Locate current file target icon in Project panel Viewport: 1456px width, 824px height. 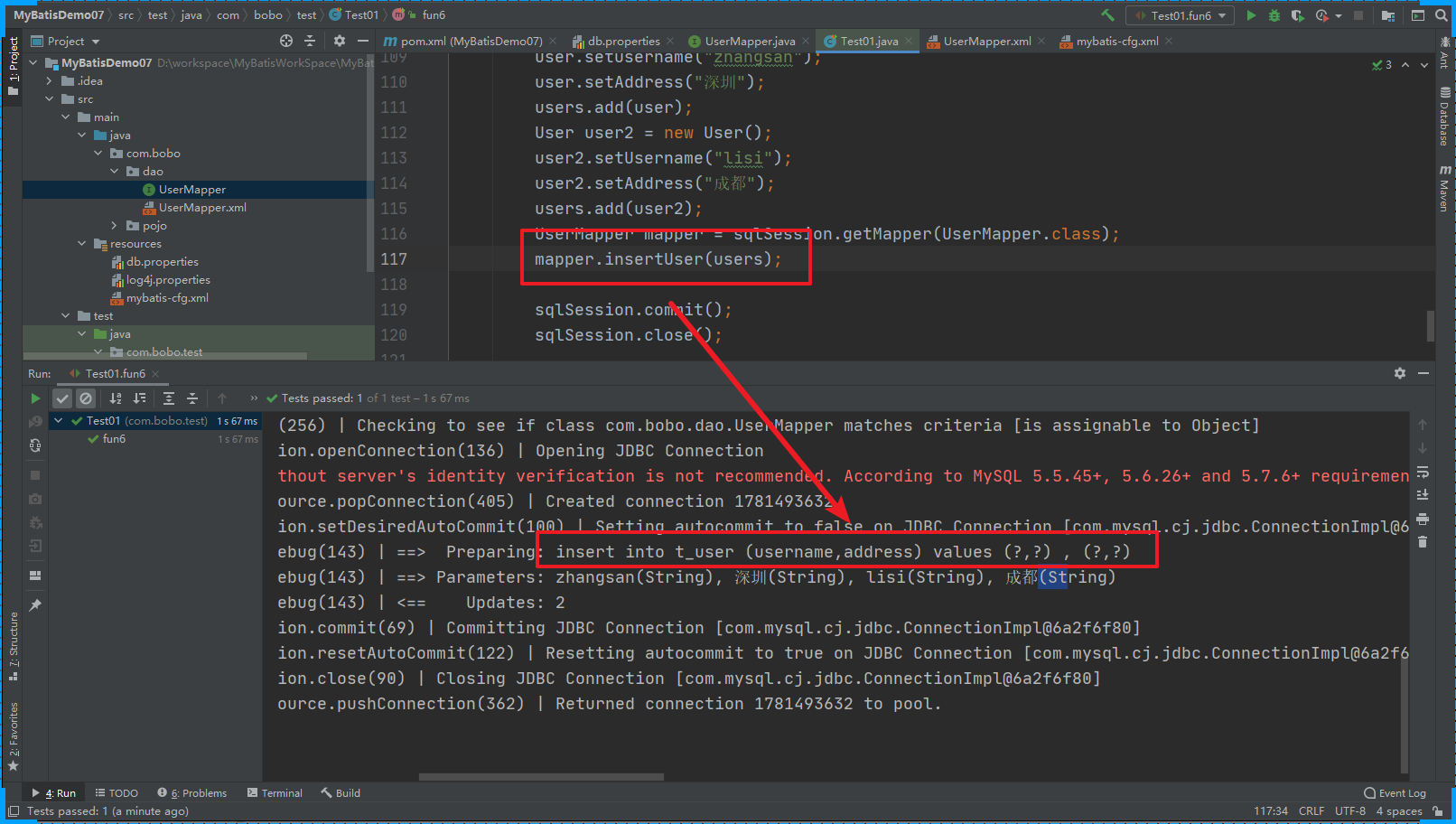coord(286,41)
